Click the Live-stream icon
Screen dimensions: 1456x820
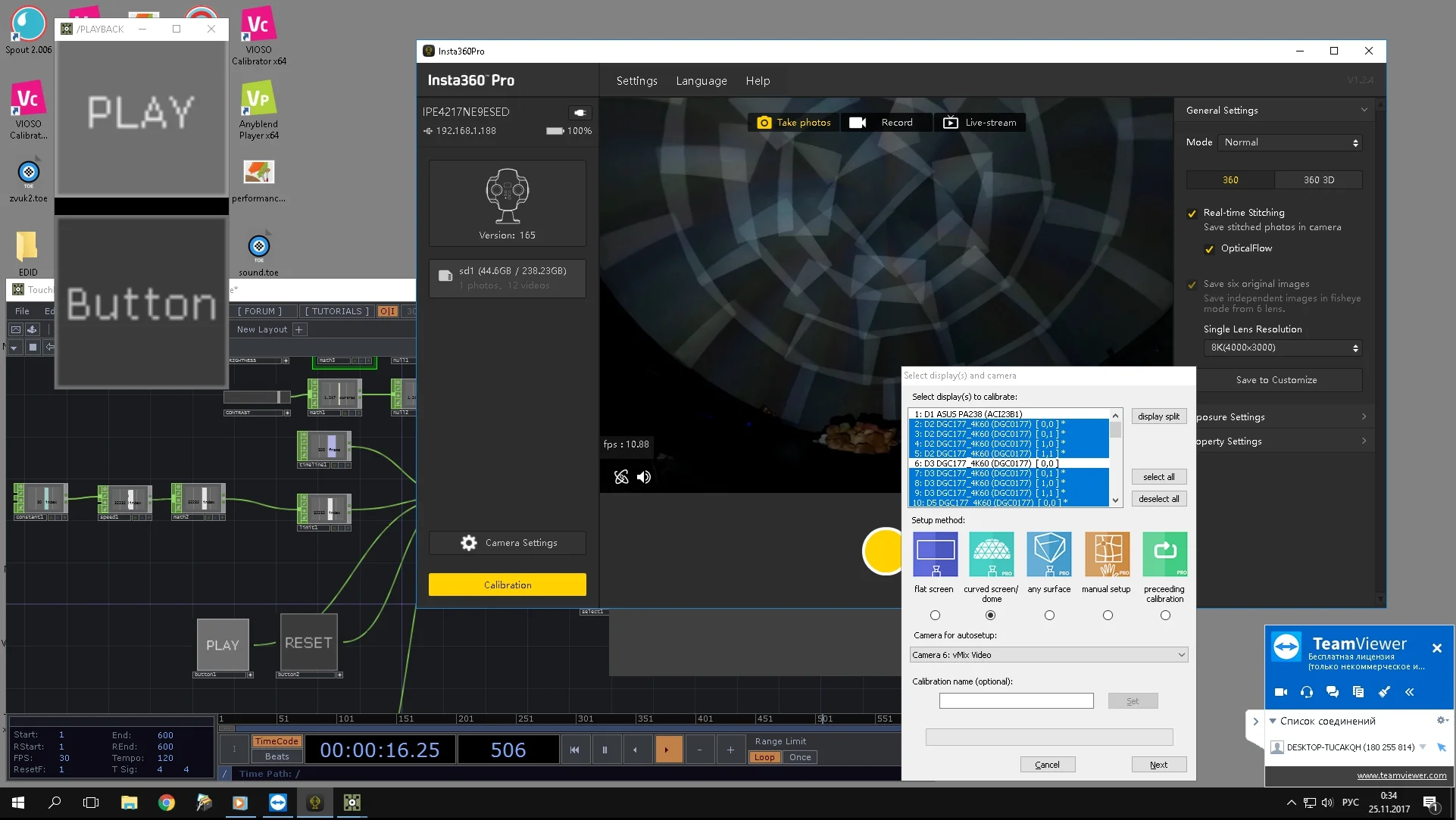click(950, 123)
